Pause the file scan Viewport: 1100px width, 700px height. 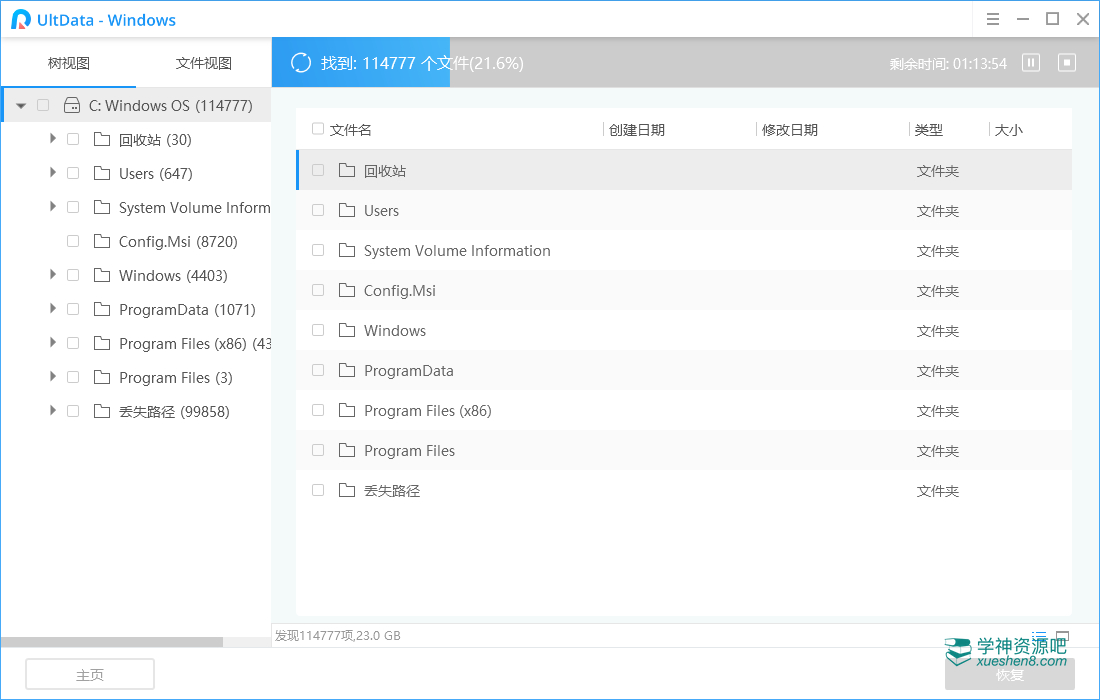pyautogui.click(x=1031, y=63)
